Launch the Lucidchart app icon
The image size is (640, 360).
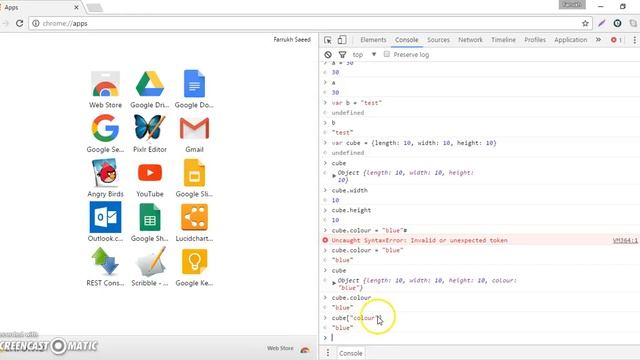pos(194,217)
